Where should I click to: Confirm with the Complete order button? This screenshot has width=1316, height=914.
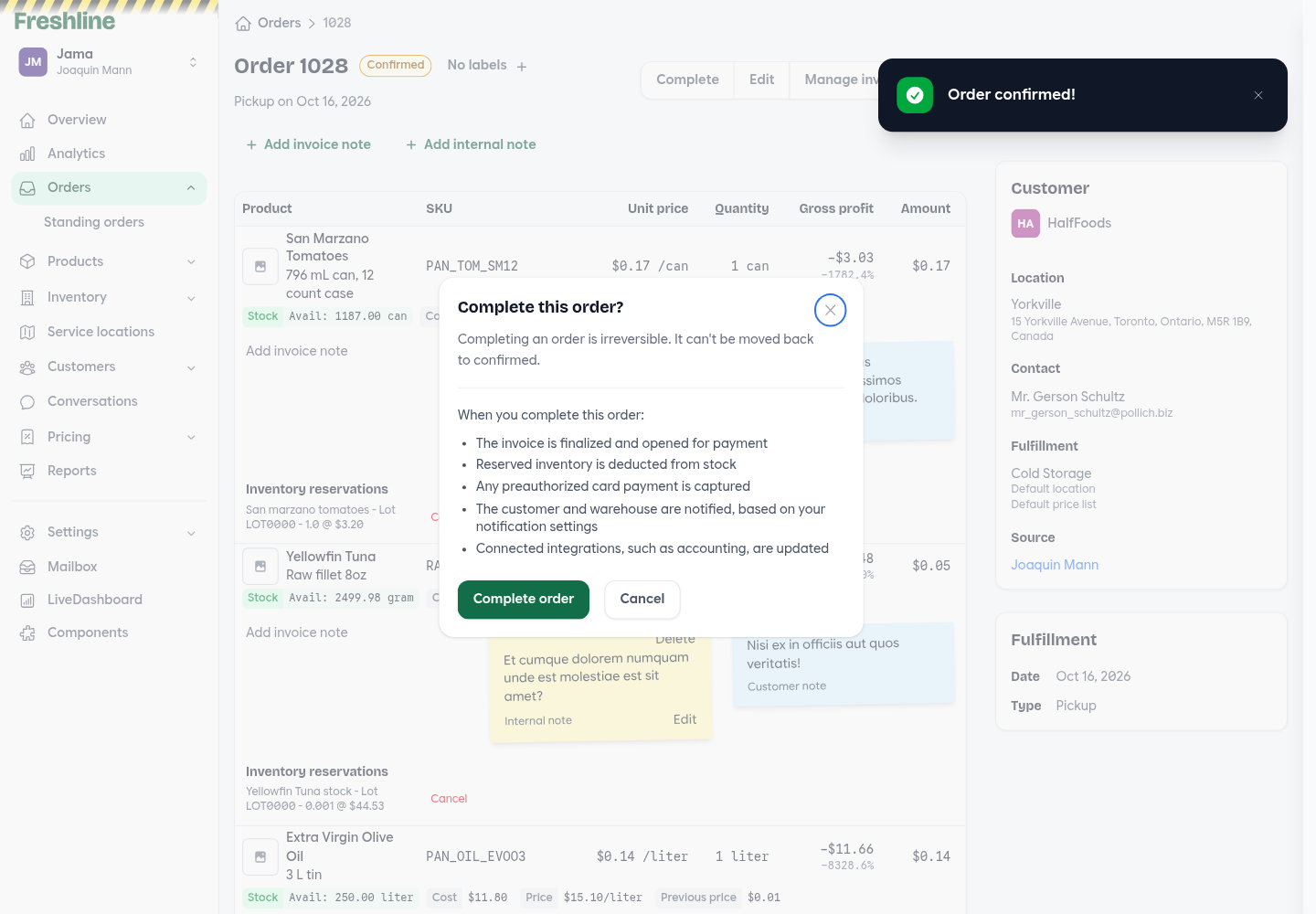(x=524, y=600)
